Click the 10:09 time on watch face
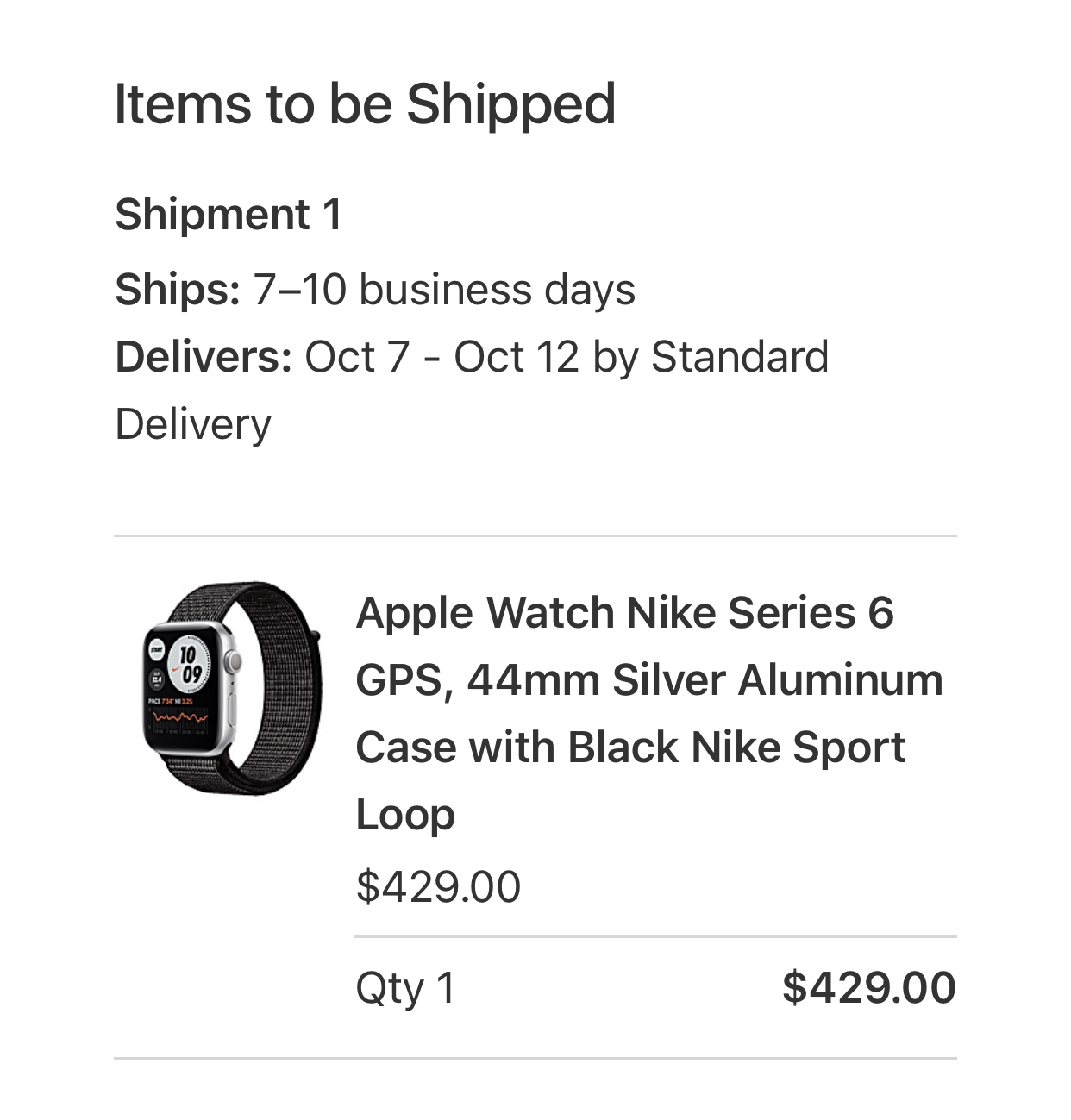Screen dimensions: 1071x1120 [190, 663]
